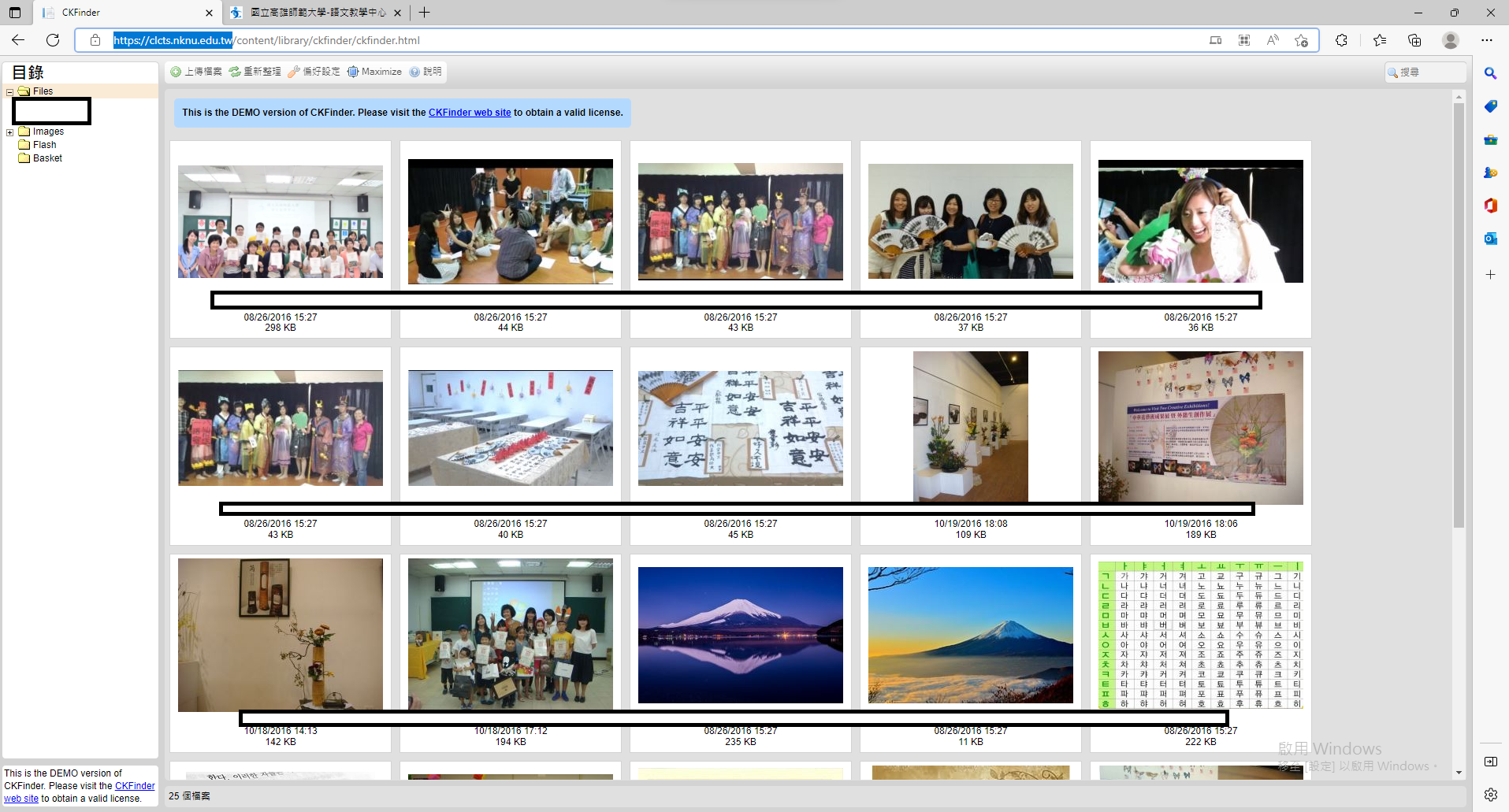Viewport: 1509px width, 812px height.
Task: Collapse the Files folder tree node
Action: (x=9, y=92)
